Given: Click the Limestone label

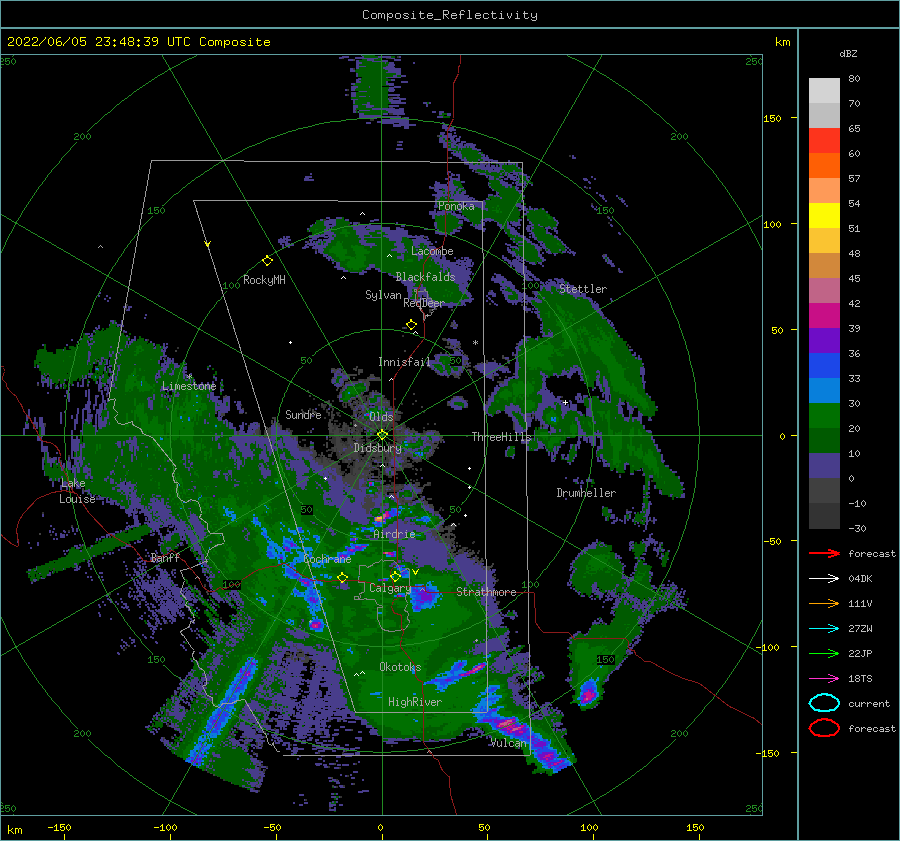Looking at the screenshot, I should coord(189,386).
